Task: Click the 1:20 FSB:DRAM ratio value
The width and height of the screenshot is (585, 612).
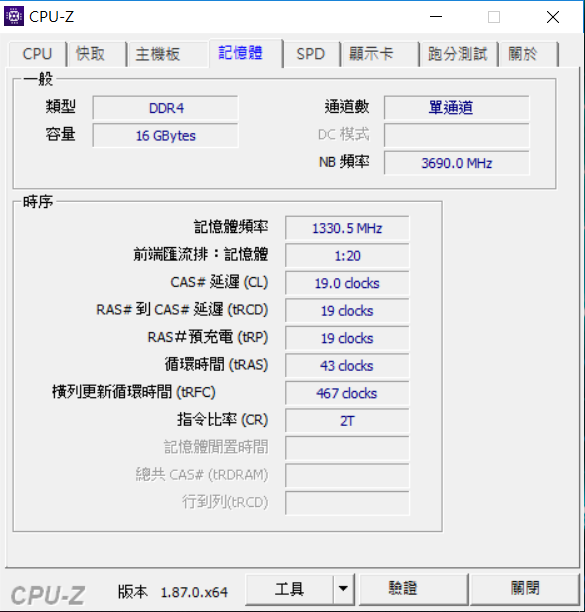Action: click(347, 256)
